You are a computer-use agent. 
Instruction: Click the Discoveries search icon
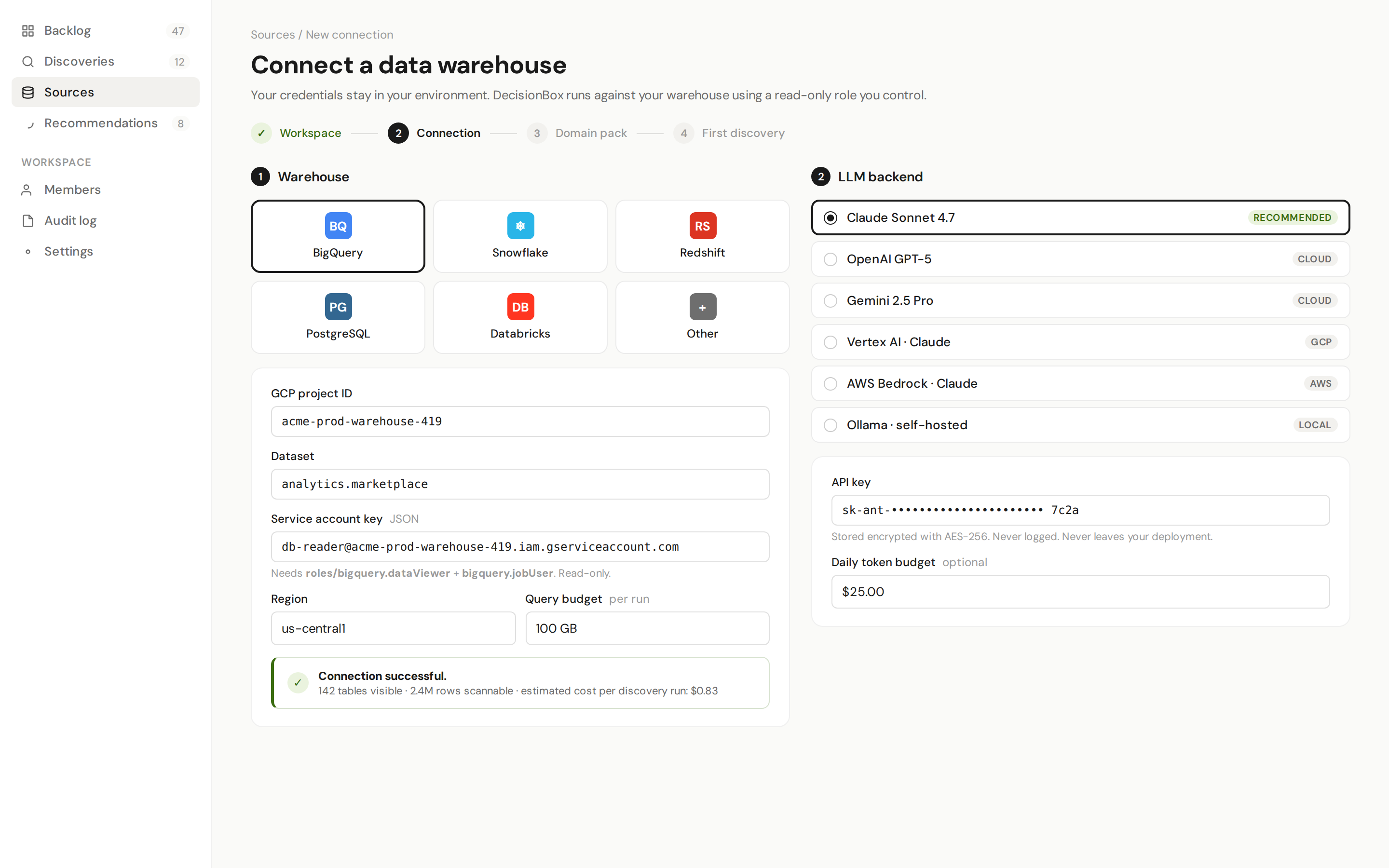coord(27,61)
